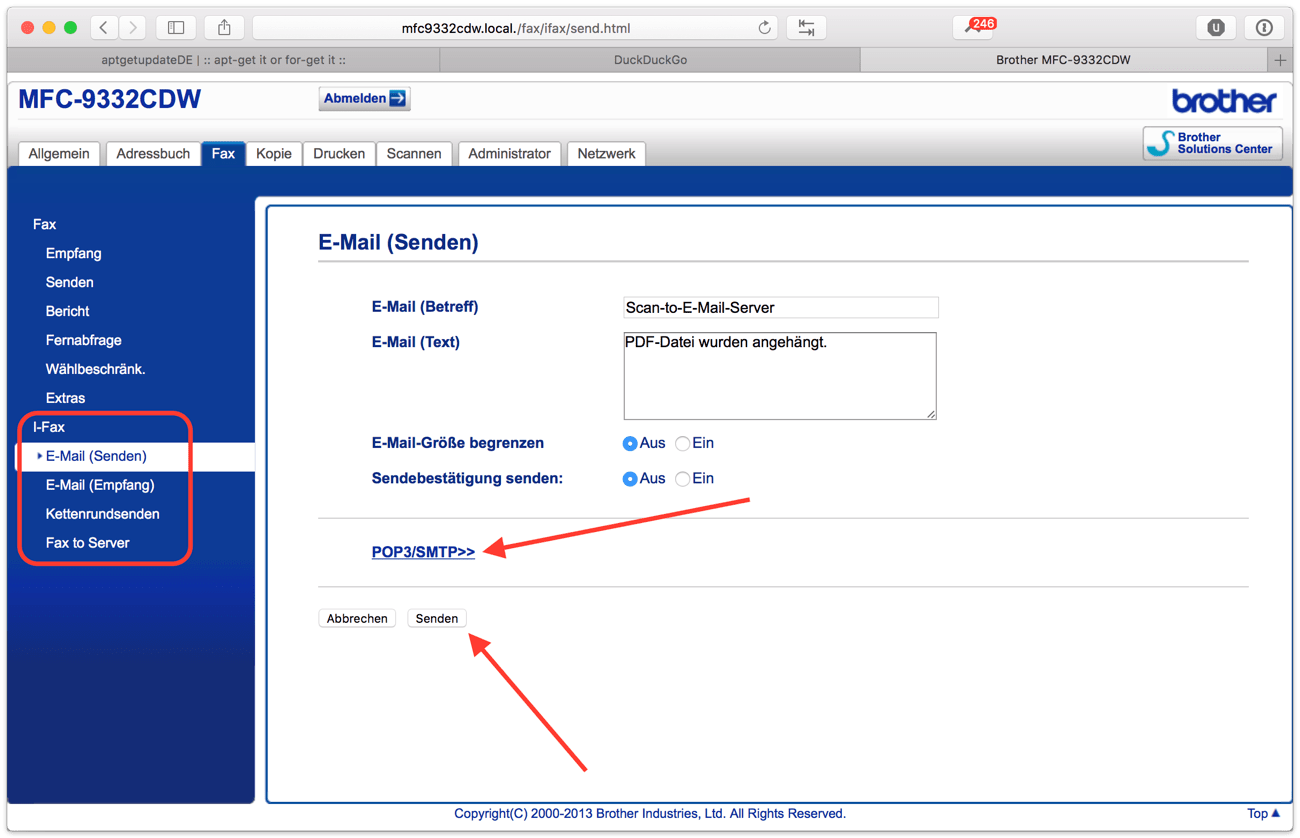The height and width of the screenshot is (838, 1300).
Task: Open the Netzwerk tab
Action: click(606, 154)
